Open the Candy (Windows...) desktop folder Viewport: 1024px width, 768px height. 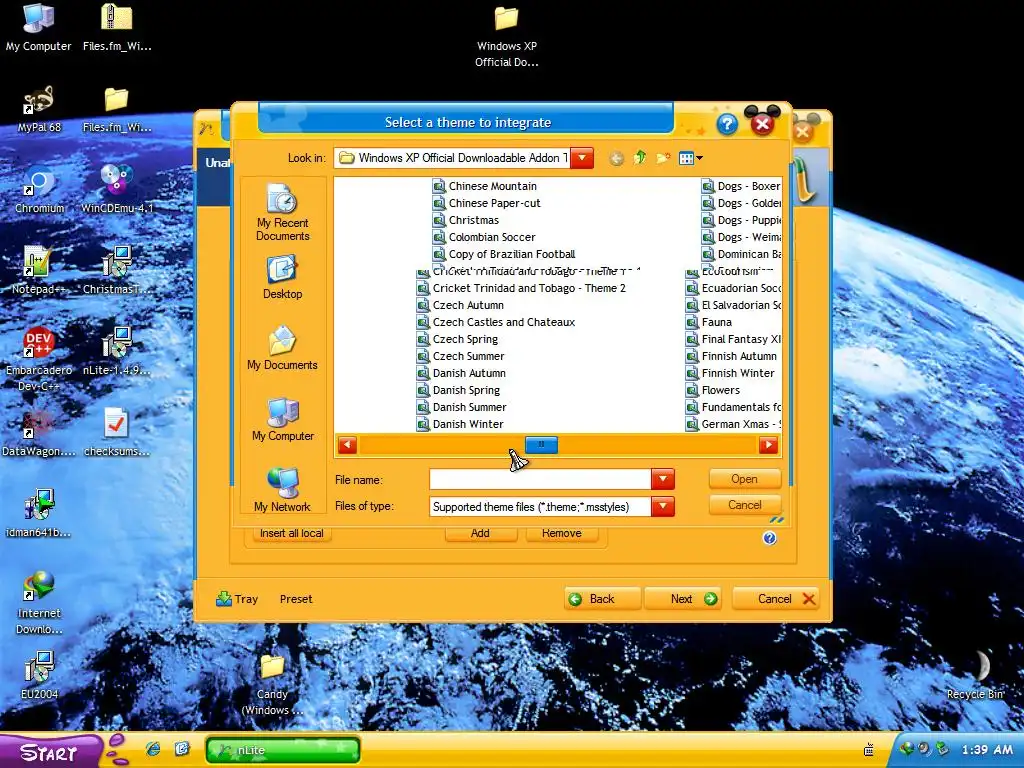pyautogui.click(x=272, y=684)
